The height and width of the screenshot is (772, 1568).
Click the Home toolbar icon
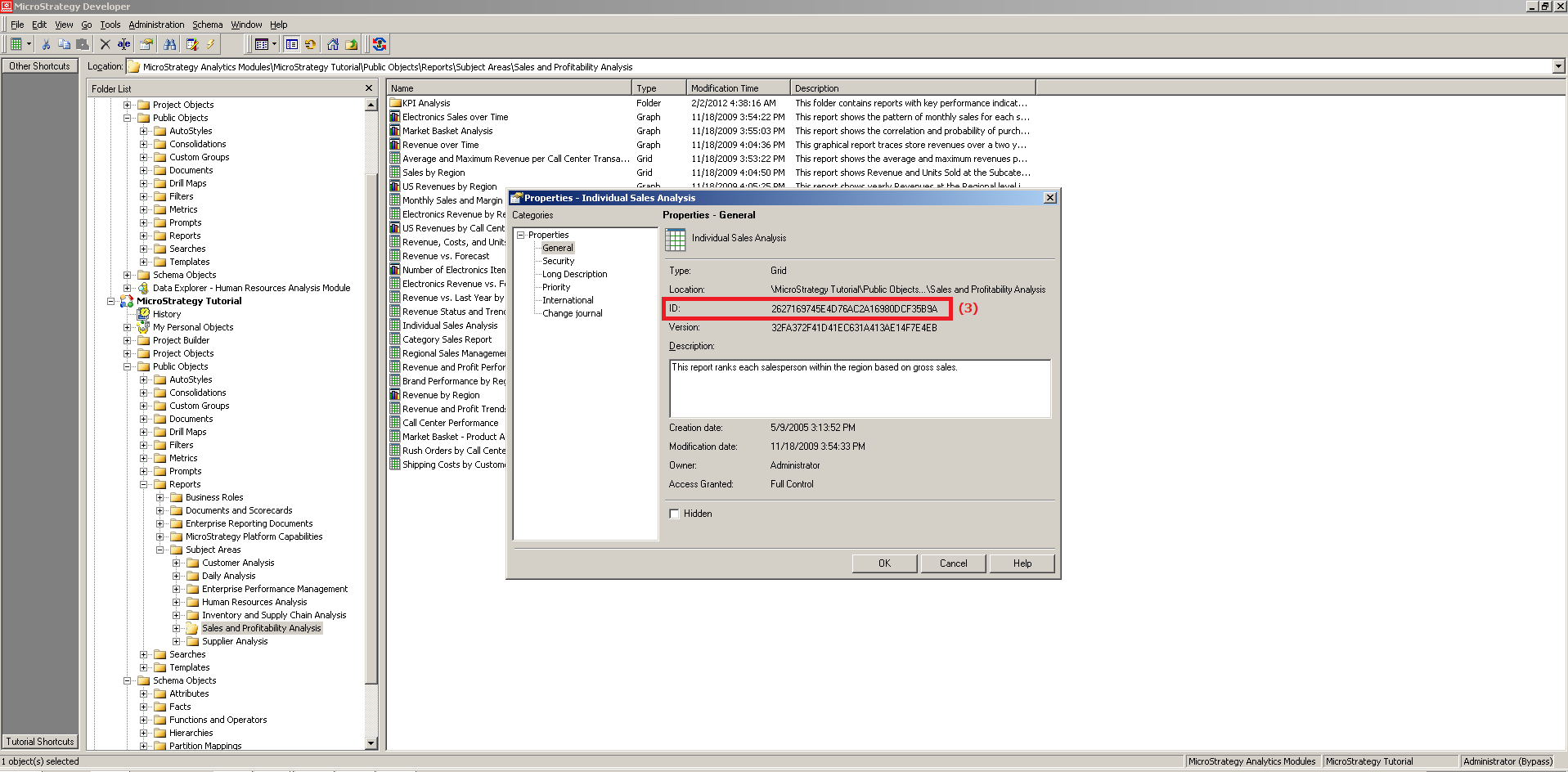[333, 44]
